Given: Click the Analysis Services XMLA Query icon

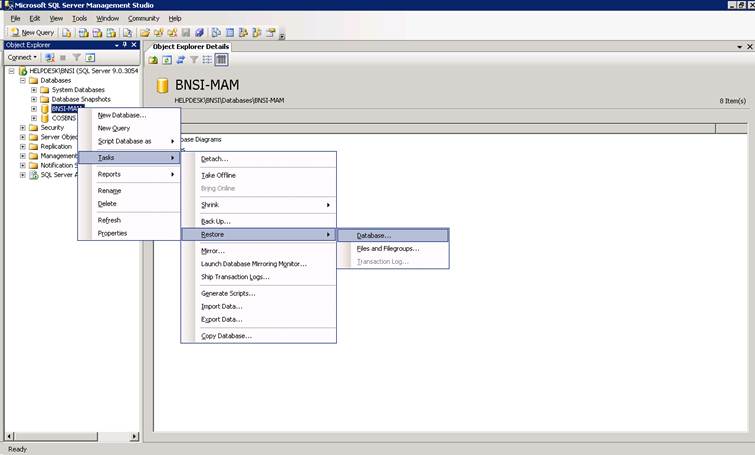Looking at the screenshot, I should point(111,33).
